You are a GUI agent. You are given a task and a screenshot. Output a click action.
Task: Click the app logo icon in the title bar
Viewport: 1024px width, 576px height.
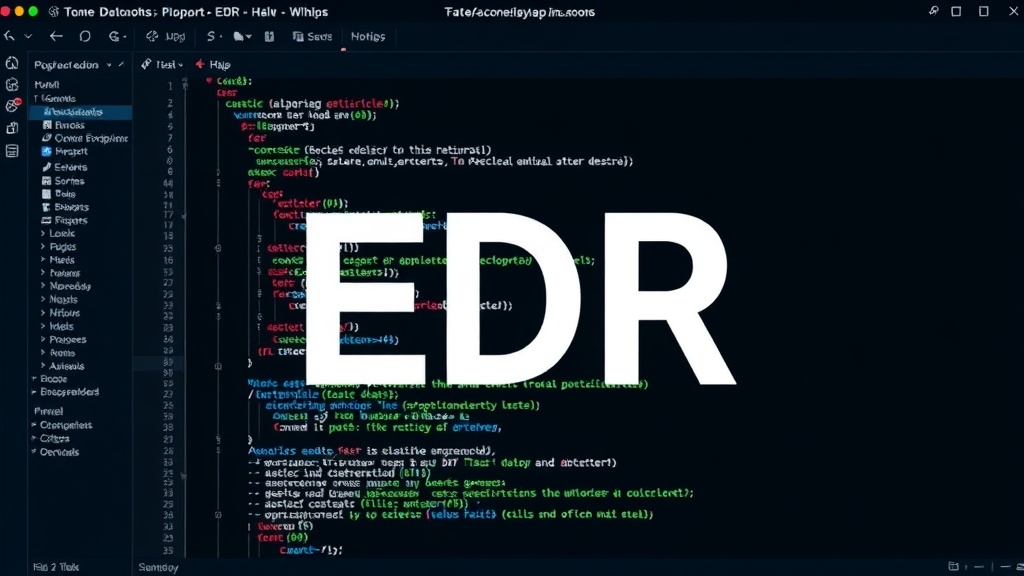(54, 12)
